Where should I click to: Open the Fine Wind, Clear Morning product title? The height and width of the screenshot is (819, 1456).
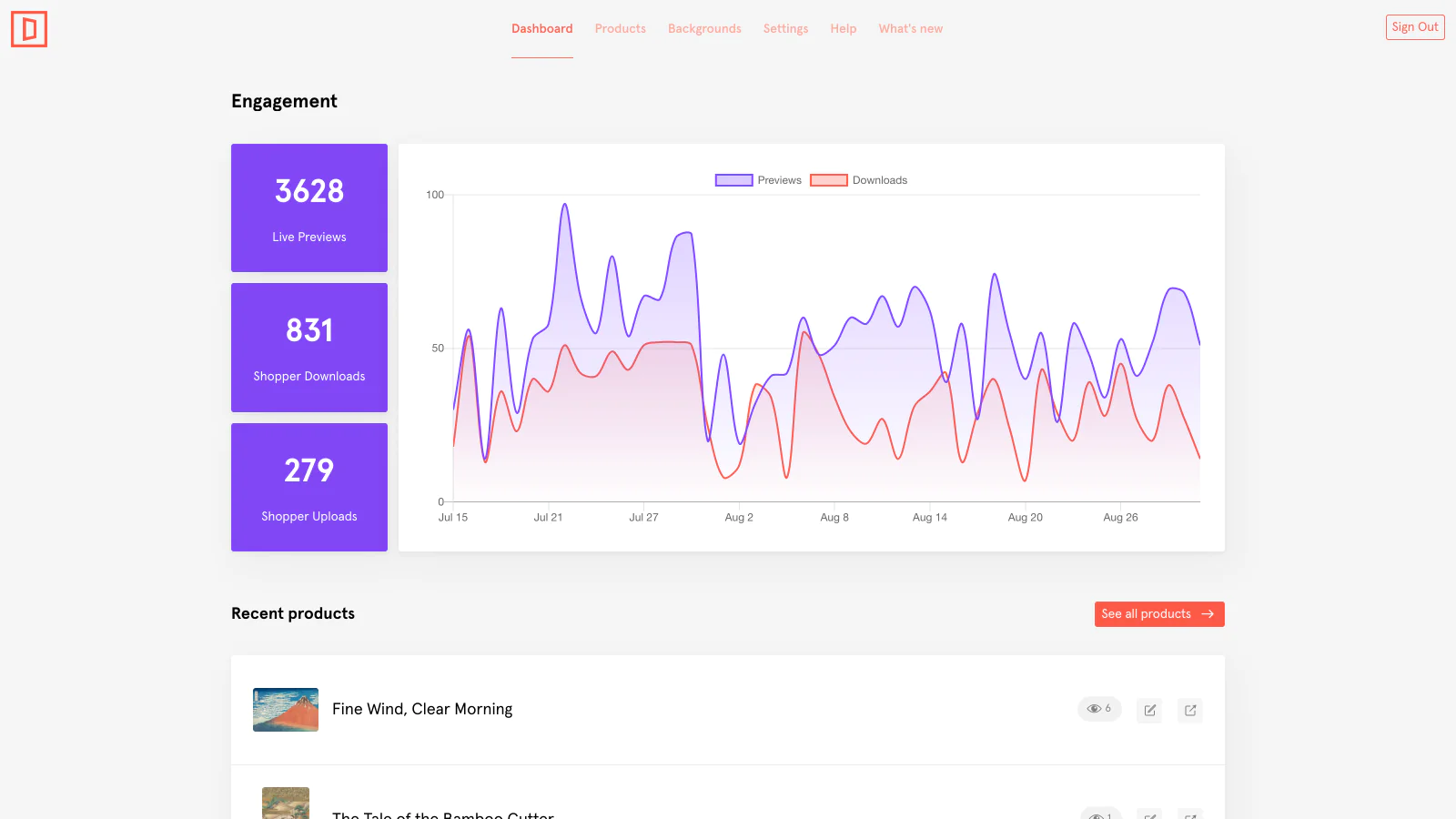tap(422, 709)
